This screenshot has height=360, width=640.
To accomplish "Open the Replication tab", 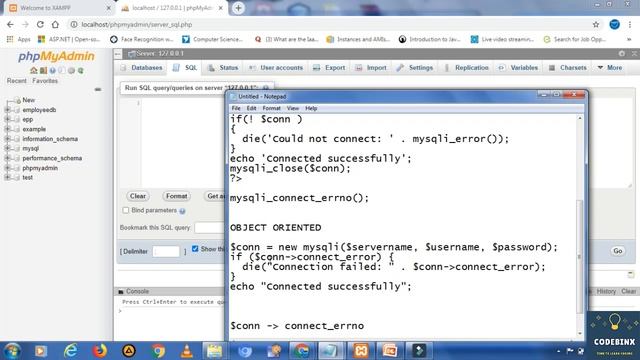I will [466, 68].
